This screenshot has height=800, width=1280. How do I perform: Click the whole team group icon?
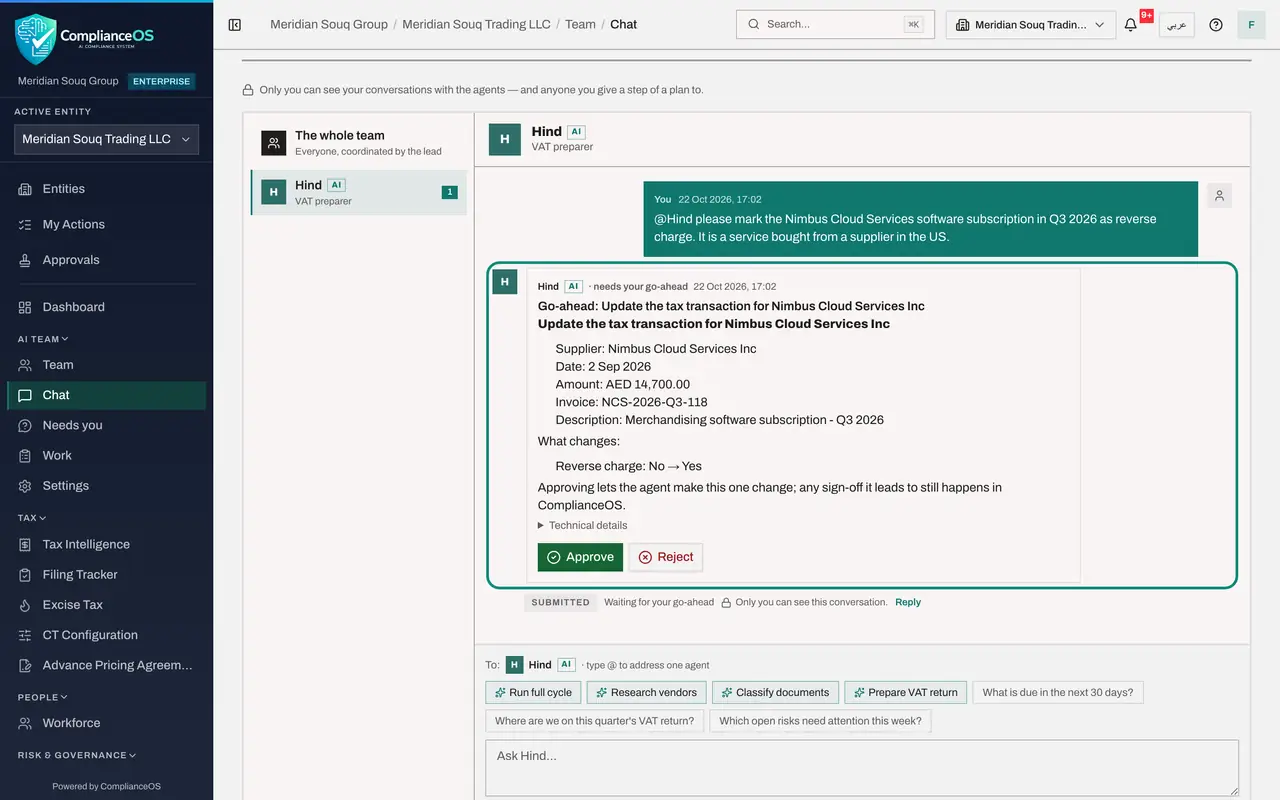pos(273,143)
